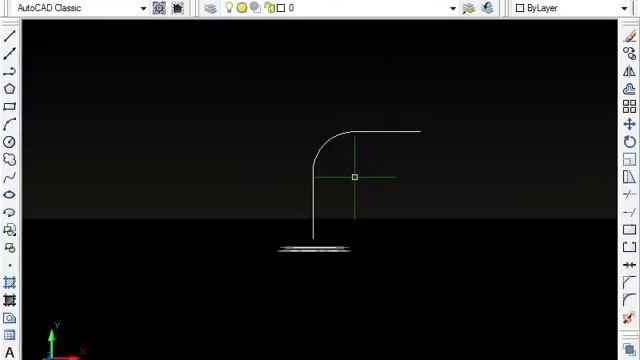
Task: Select the Ellipse tool
Action: point(9,195)
